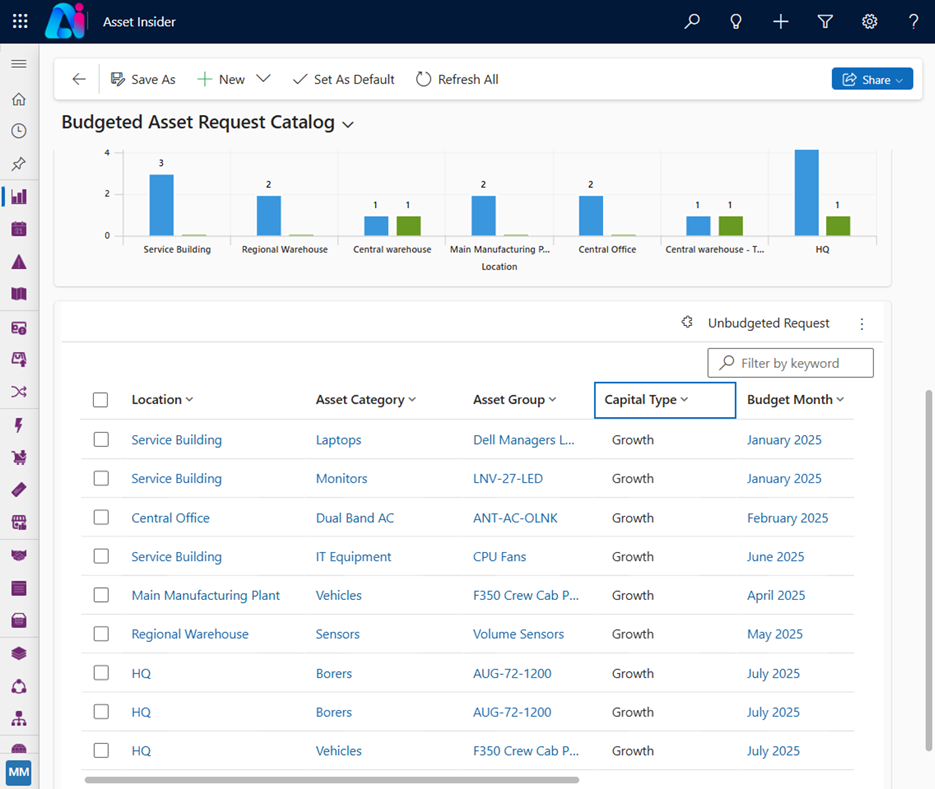Click the icon beside Unbudgeted Request

click(x=687, y=323)
